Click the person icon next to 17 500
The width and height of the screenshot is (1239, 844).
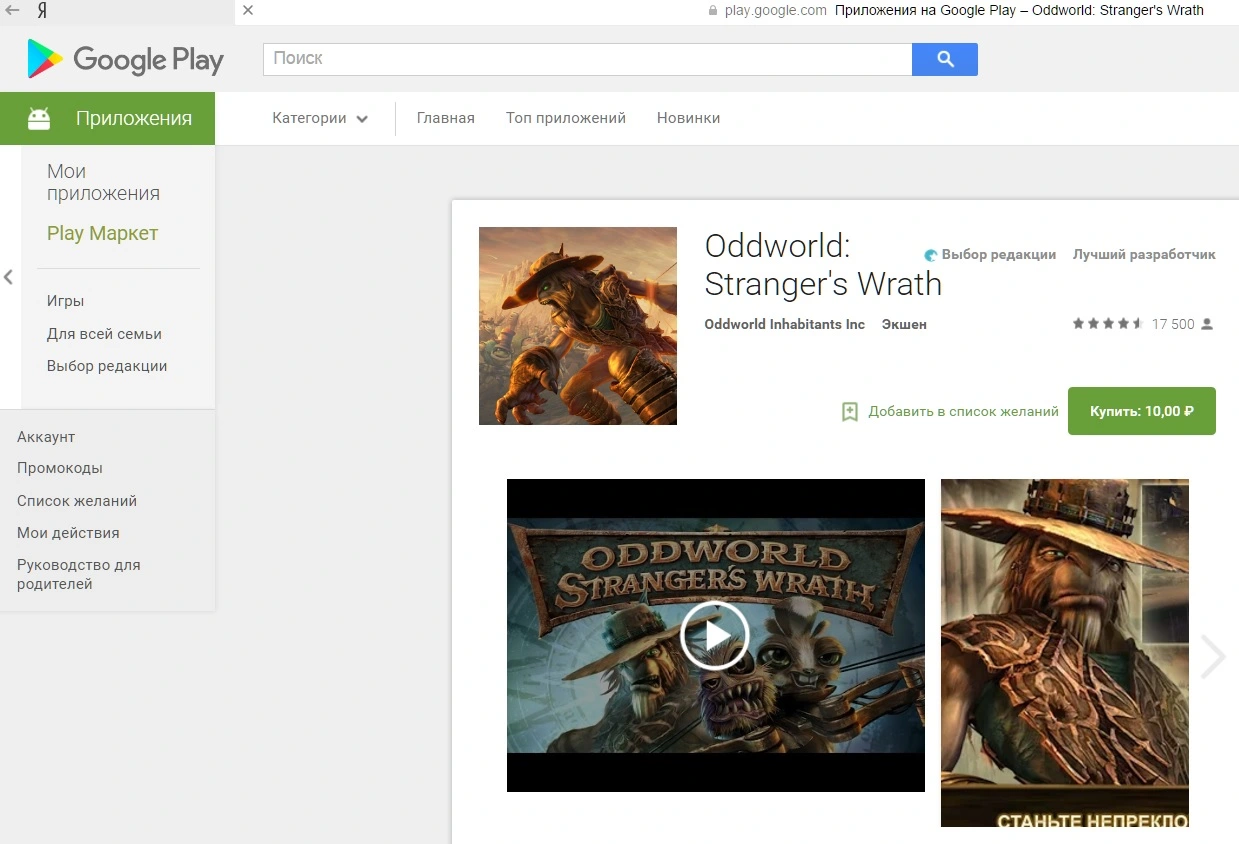[1207, 324]
